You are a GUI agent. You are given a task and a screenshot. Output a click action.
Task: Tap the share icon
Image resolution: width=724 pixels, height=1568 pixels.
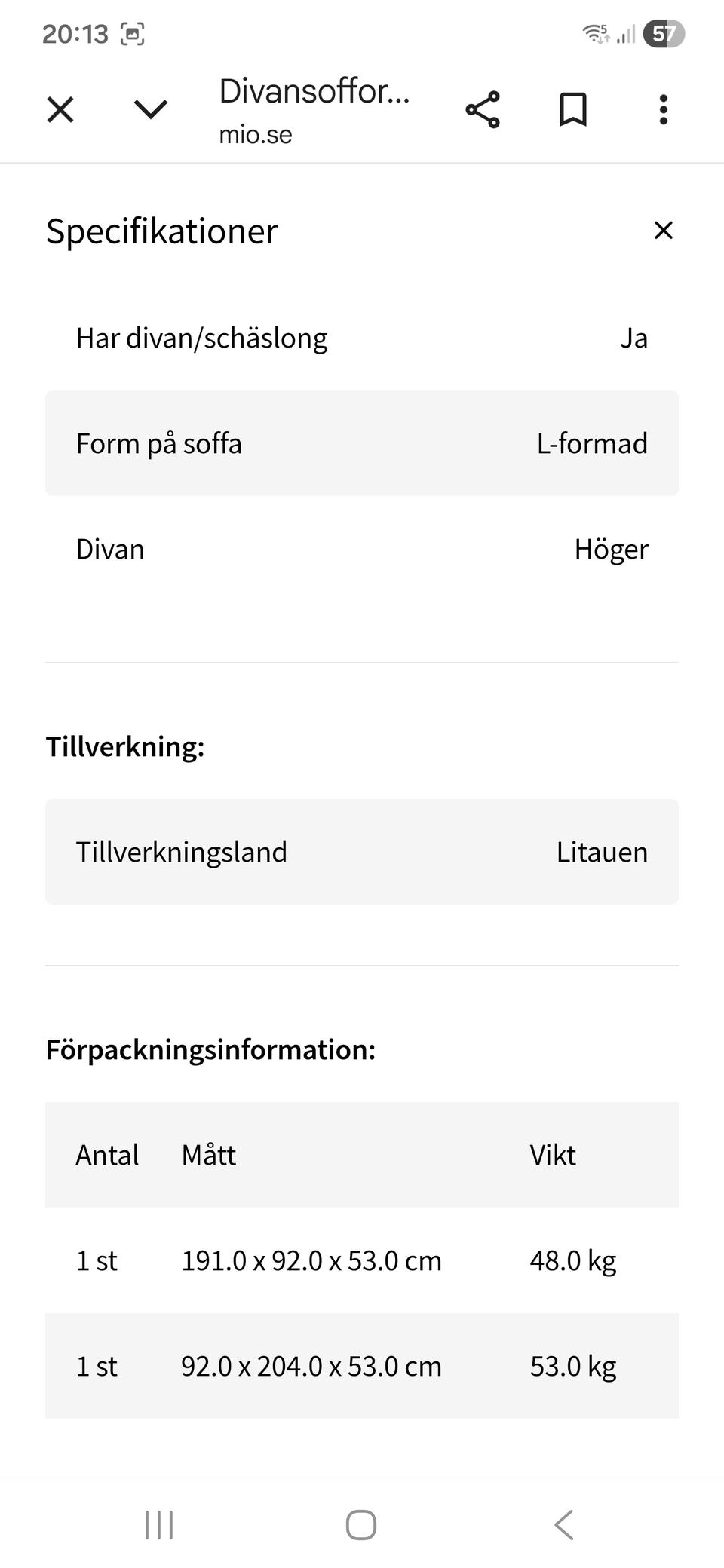pyautogui.click(x=483, y=110)
